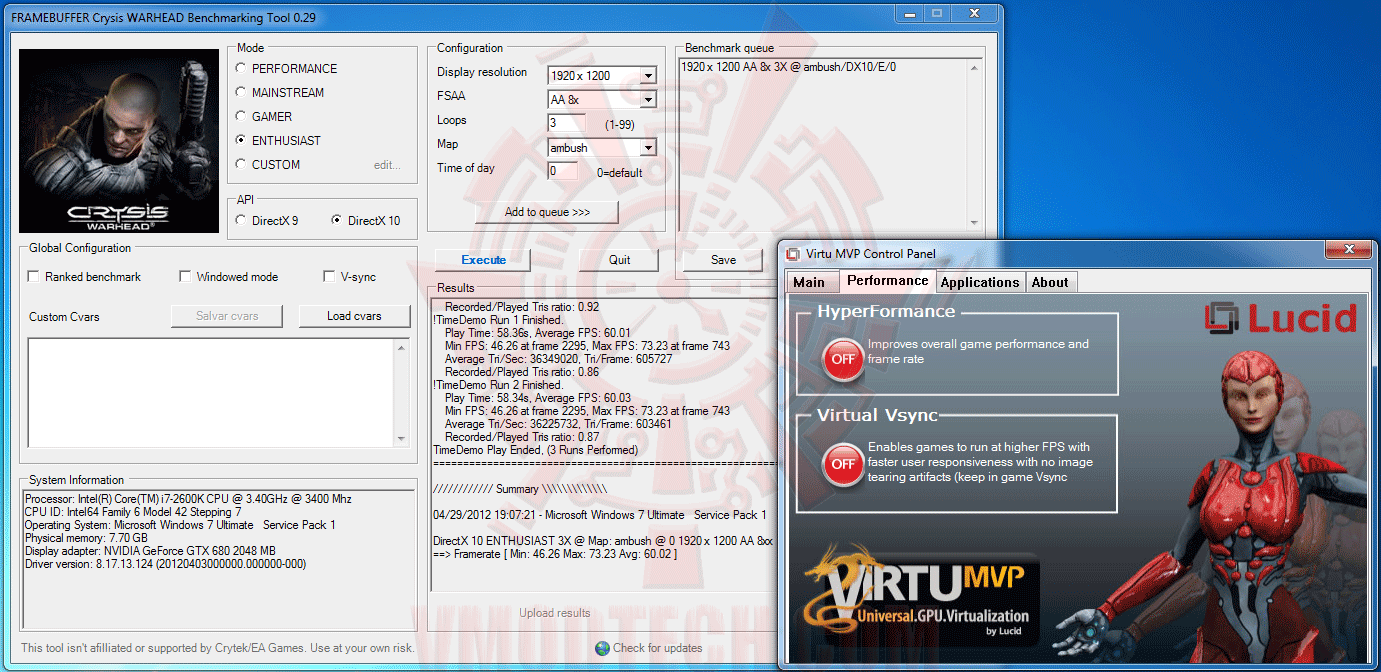The image size is (1381, 672).
Task: Toggle the HyperFormance OFF button
Action: 843,359
